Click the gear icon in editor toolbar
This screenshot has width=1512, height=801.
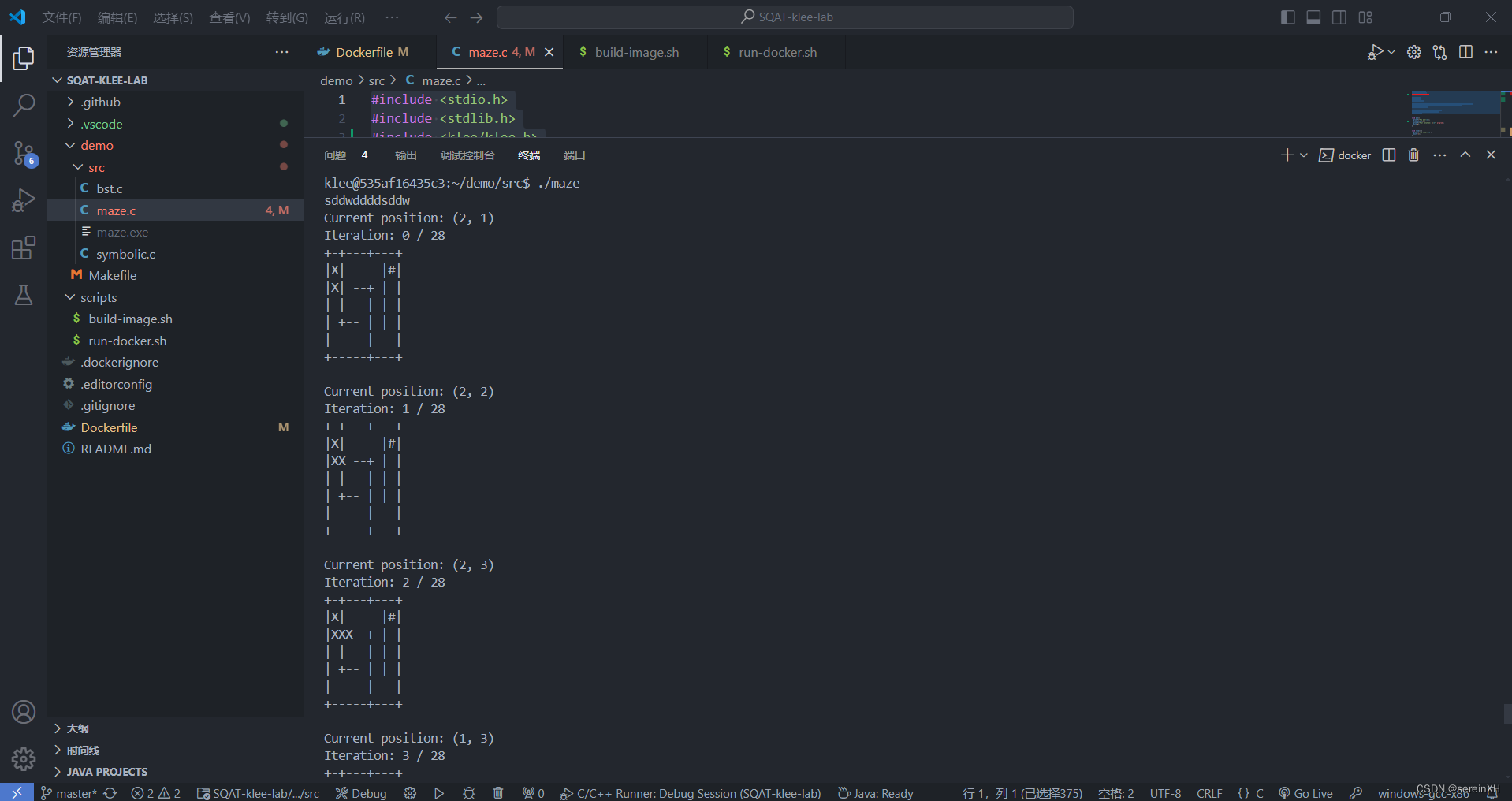click(1414, 52)
